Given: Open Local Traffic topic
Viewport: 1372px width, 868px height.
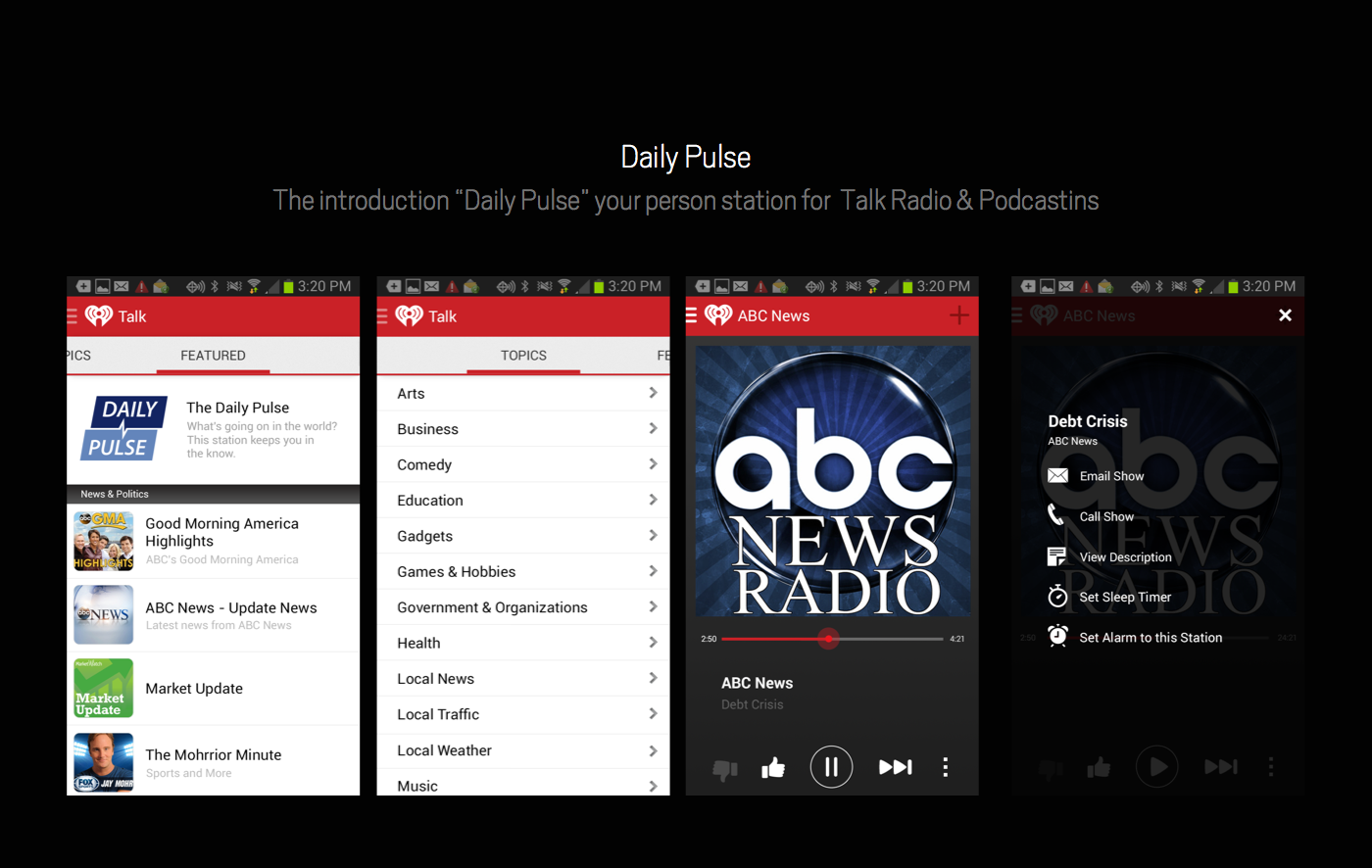Looking at the screenshot, I should point(523,714).
